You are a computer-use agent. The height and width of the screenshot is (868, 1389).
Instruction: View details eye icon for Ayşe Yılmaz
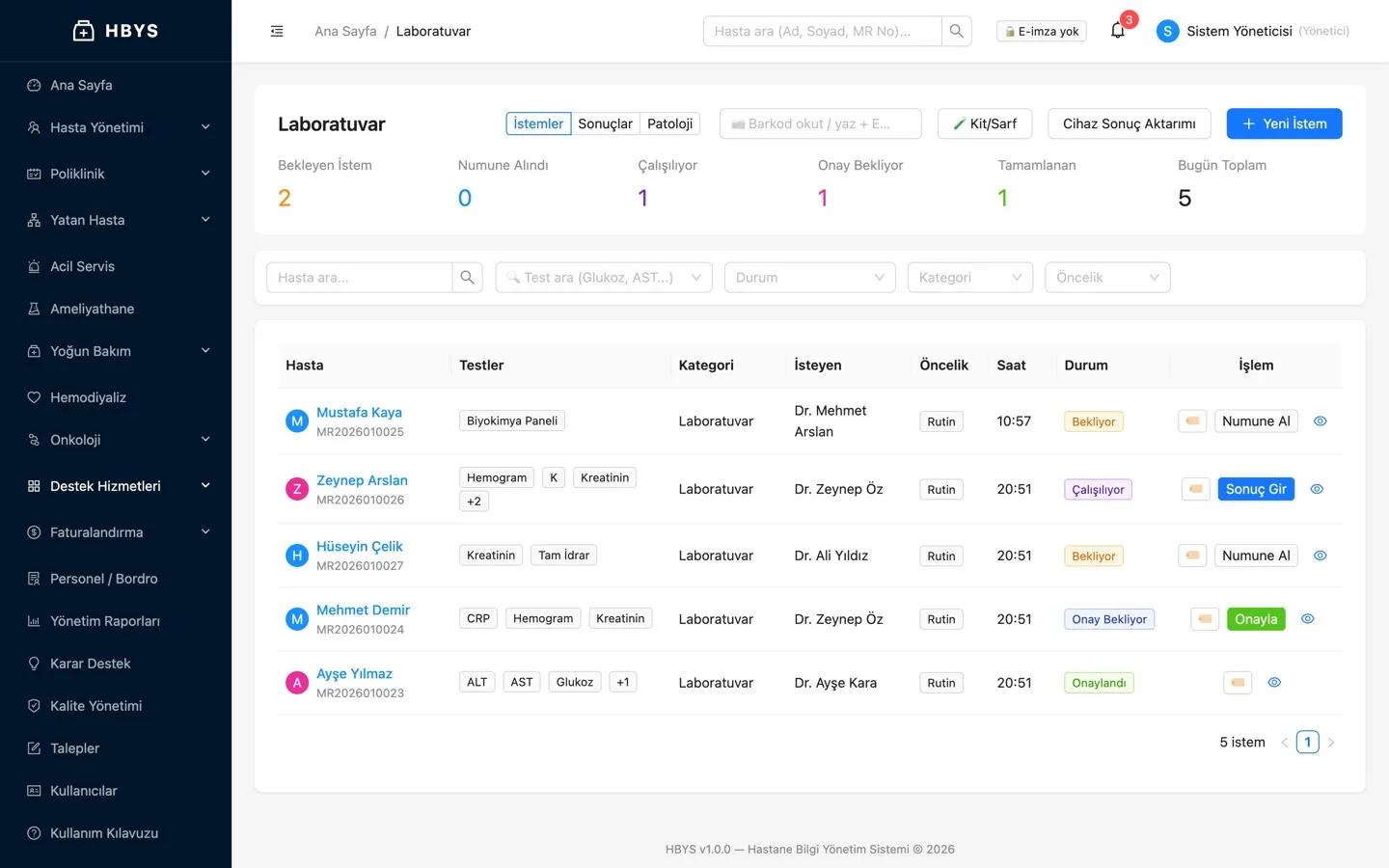click(1274, 683)
